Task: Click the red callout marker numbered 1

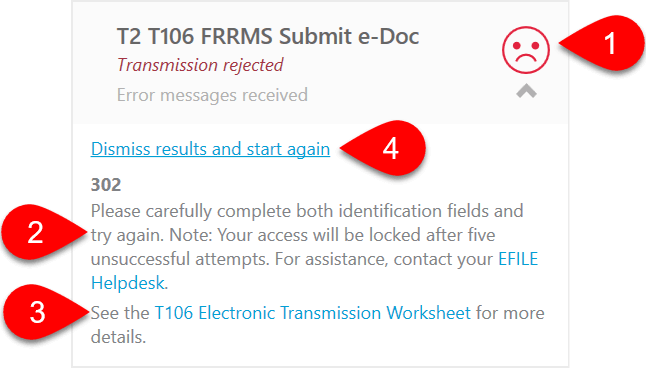Action: pyautogui.click(x=603, y=43)
